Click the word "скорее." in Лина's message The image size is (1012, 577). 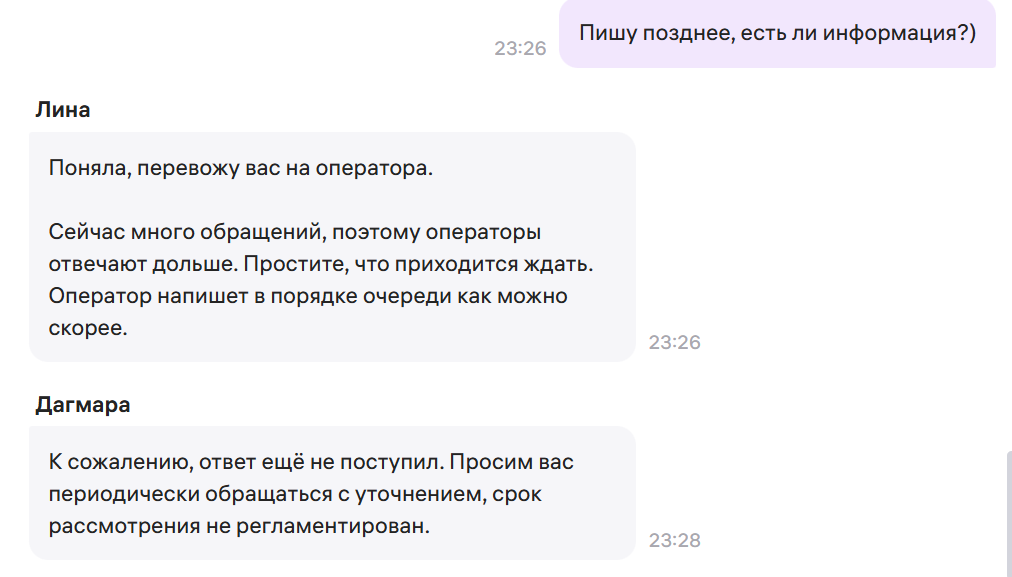click(x=88, y=328)
